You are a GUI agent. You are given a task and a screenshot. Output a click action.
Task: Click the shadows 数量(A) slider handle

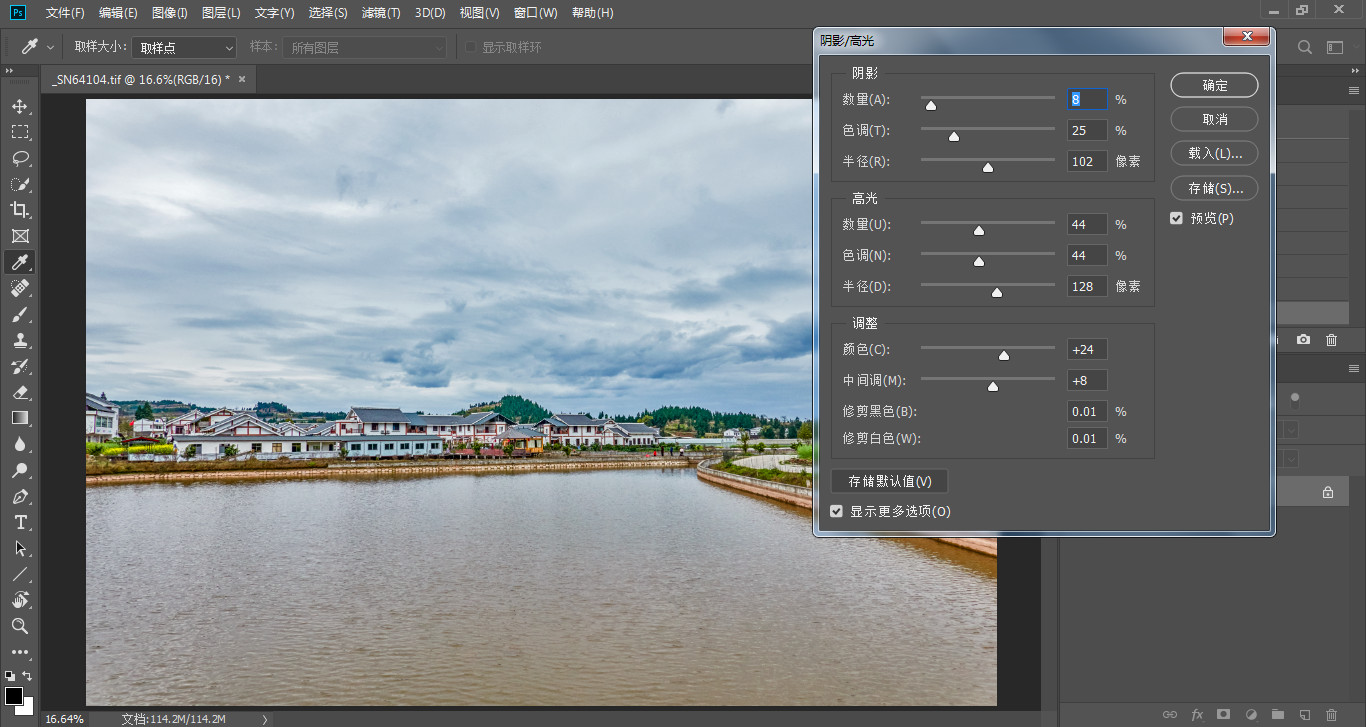931,105
